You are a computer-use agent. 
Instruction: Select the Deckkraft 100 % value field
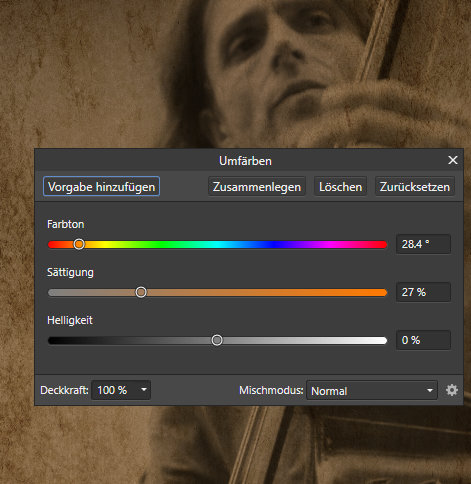(121, 390)
